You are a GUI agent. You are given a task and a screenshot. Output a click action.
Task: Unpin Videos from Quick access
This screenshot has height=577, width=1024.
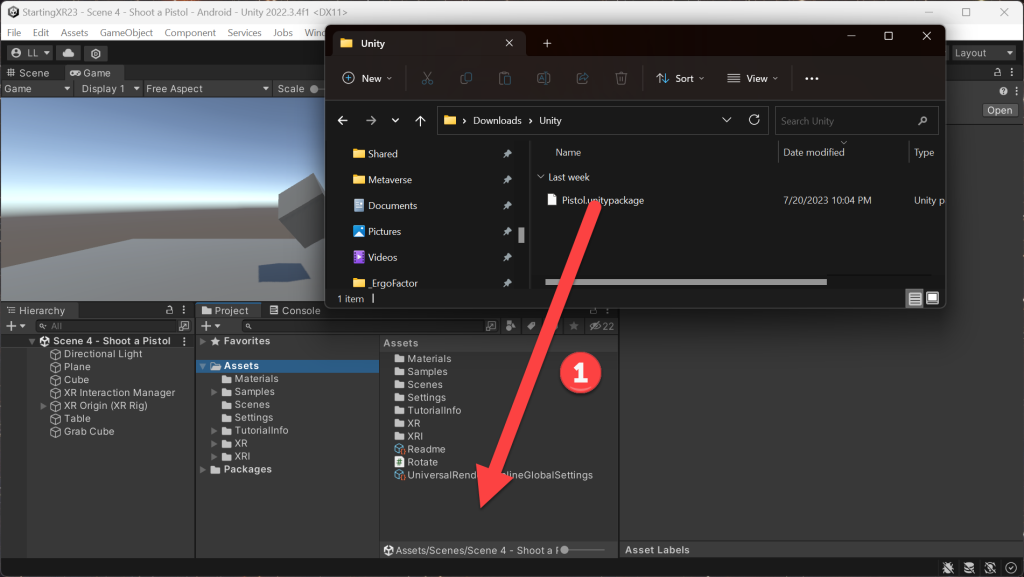[x=507, y=257]
